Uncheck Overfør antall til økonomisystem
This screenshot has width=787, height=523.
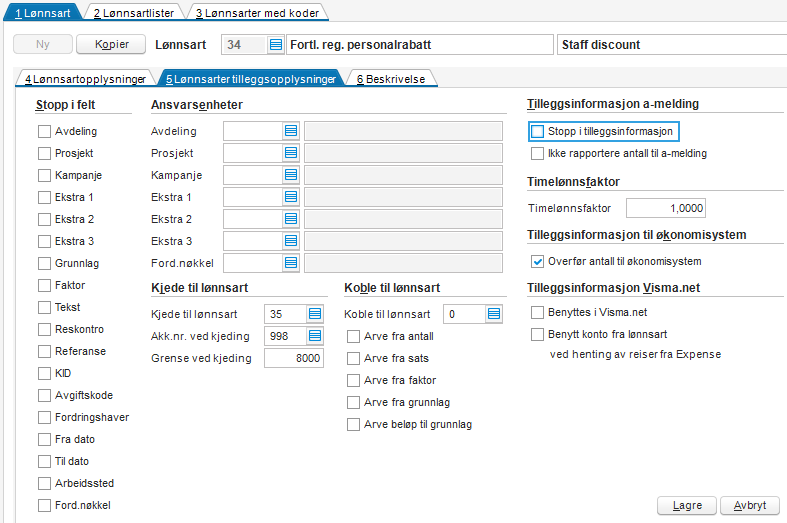pyautogui.click(x=538, y=261)
